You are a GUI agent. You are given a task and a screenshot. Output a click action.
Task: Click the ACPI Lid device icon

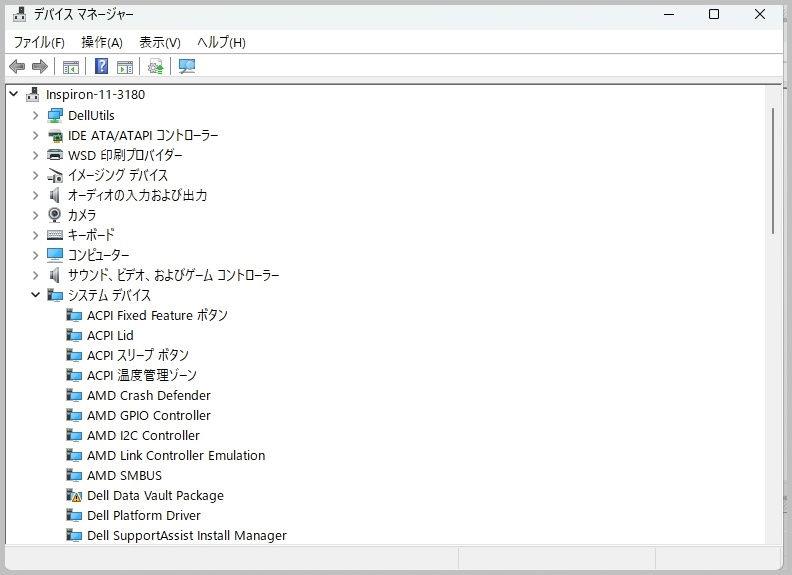tap(74, 336)
